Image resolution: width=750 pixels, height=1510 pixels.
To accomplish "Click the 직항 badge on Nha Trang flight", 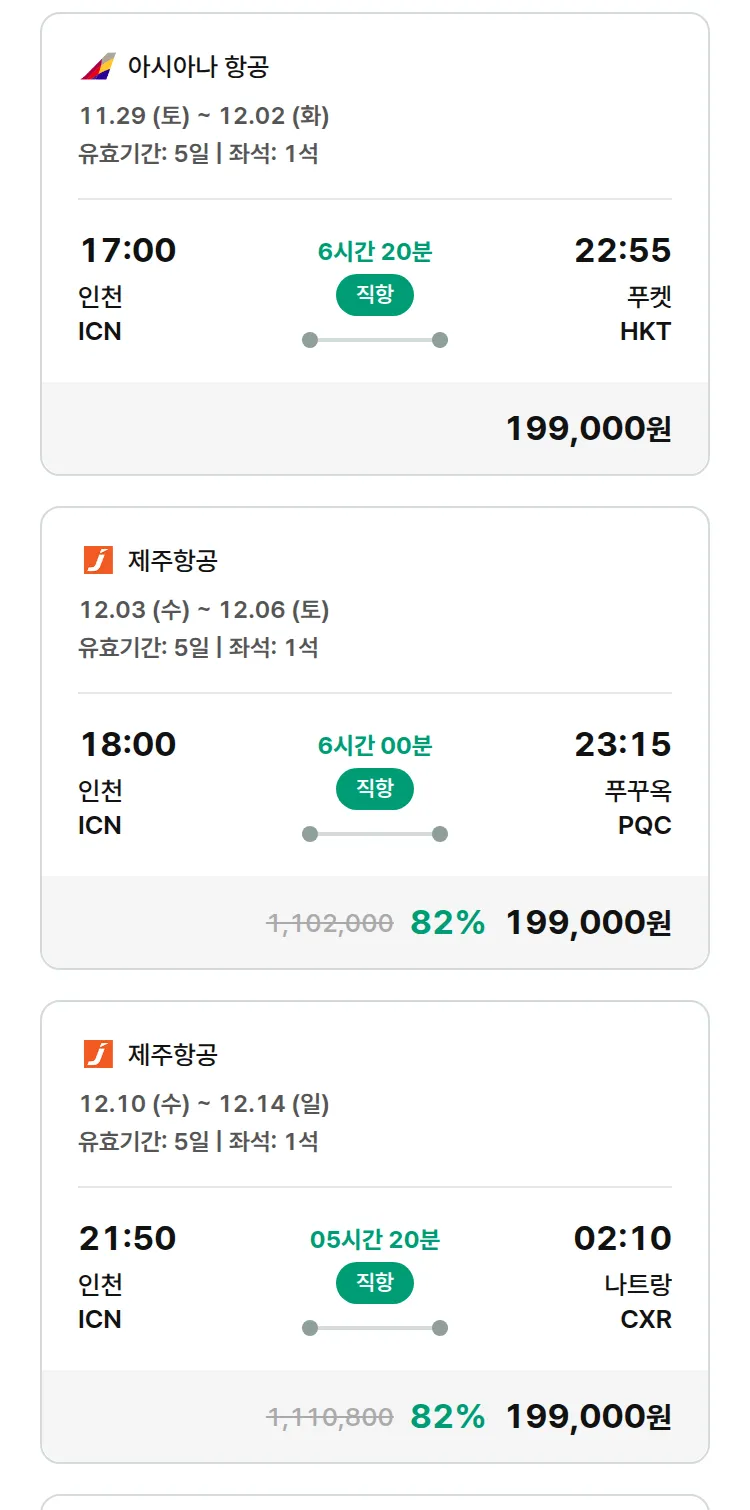I will [374, 1283].
